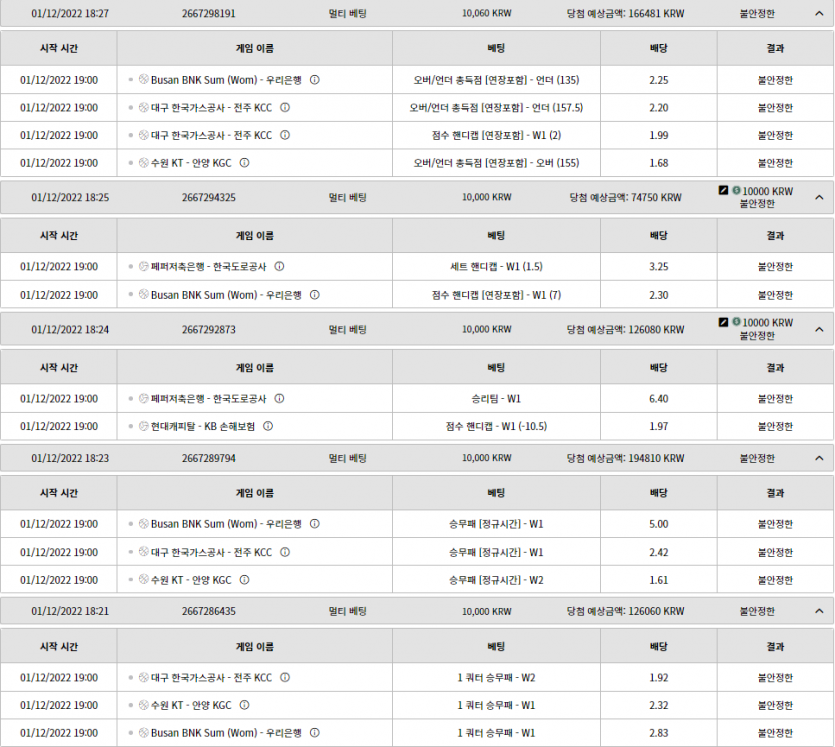The height and width of the screenshot is (747, 835).
Task: Click bet cell 점수 핸디캡 - W1 (7)
Action: 496,294
